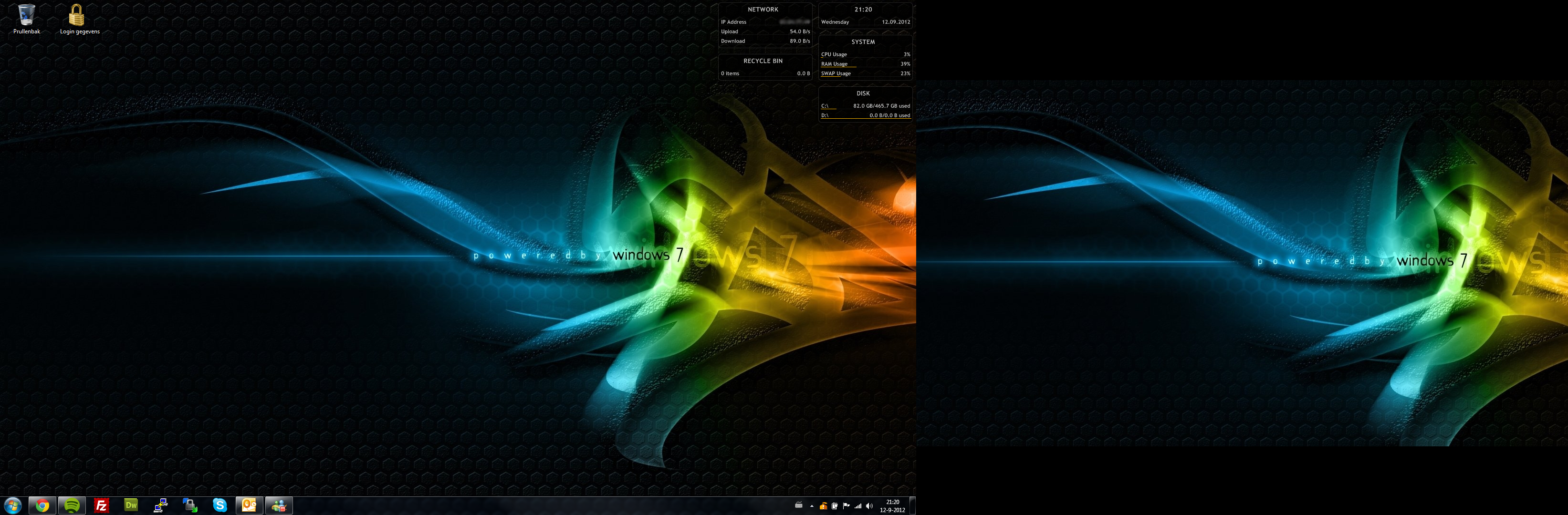Image resolution: width=1568 pixels, height=515 pixels.
Task: Click the Download 89.0 B/s value
Action: pos(800,41)
